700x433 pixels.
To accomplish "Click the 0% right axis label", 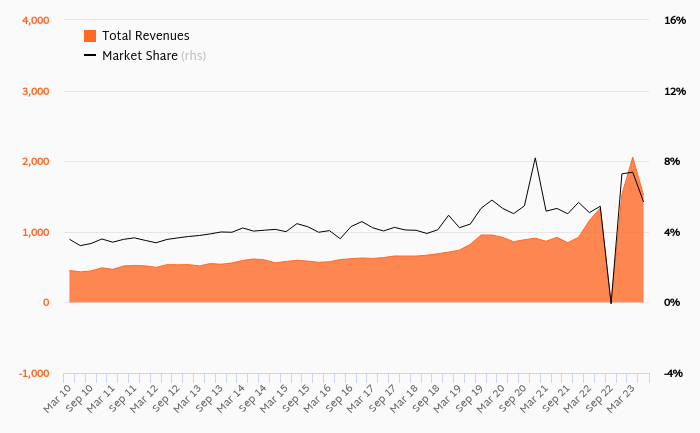I will (x=672, y=303).
